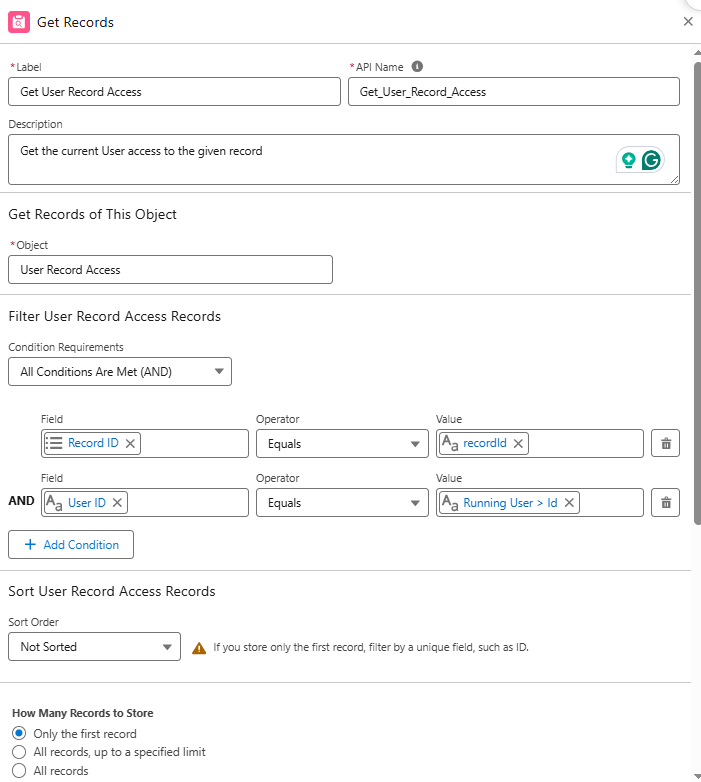Open the User ID row Operator dropdown
Image resolution: width=701 pixels, height=782 pixels.
[x=343, y=503]
